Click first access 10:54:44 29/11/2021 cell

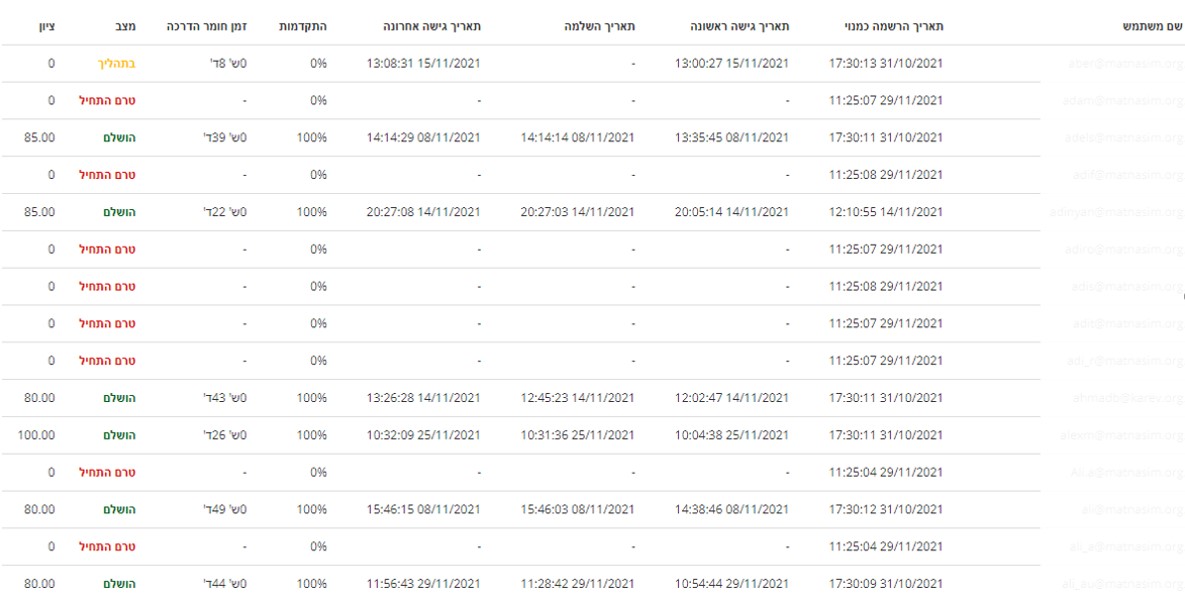pyautogui.click(x=731, y=583)
